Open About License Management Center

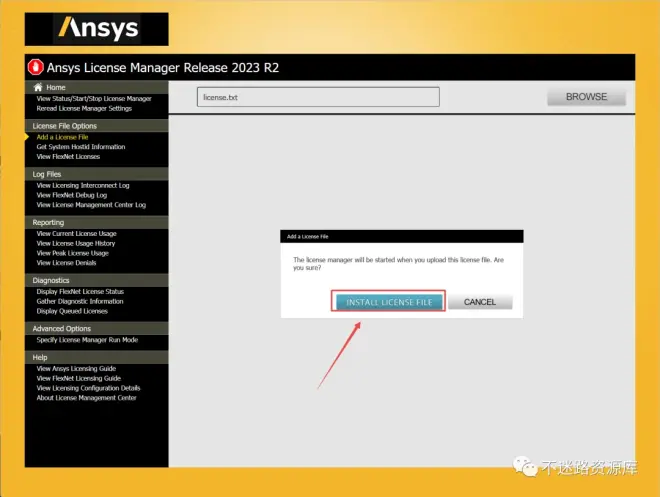86,398
